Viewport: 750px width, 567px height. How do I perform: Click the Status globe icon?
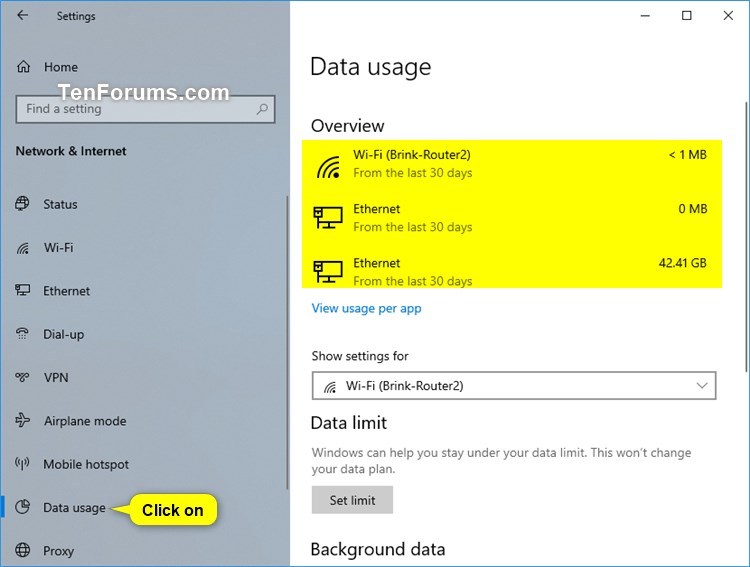coord(22,203)
